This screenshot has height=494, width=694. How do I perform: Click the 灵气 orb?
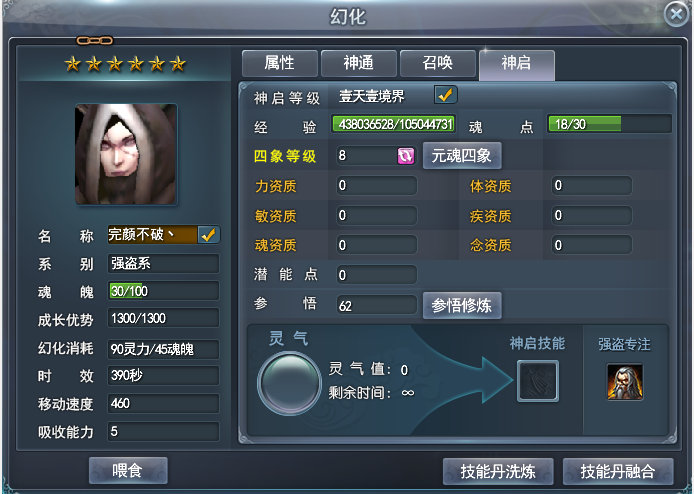pos(290,382)
